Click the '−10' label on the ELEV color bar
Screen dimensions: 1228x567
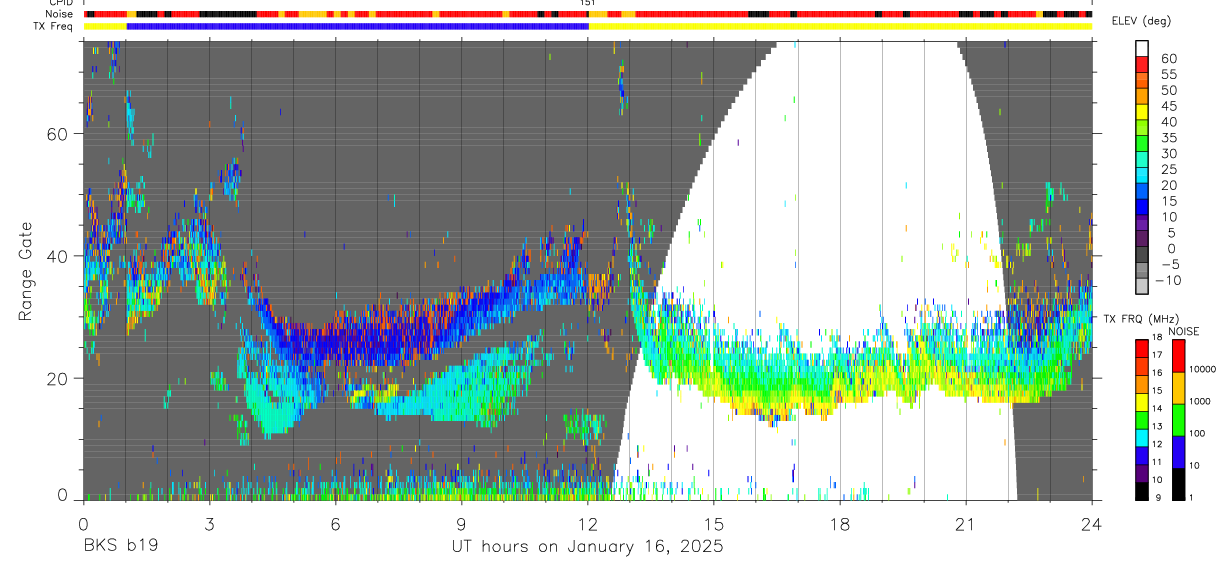(1167, 280)
